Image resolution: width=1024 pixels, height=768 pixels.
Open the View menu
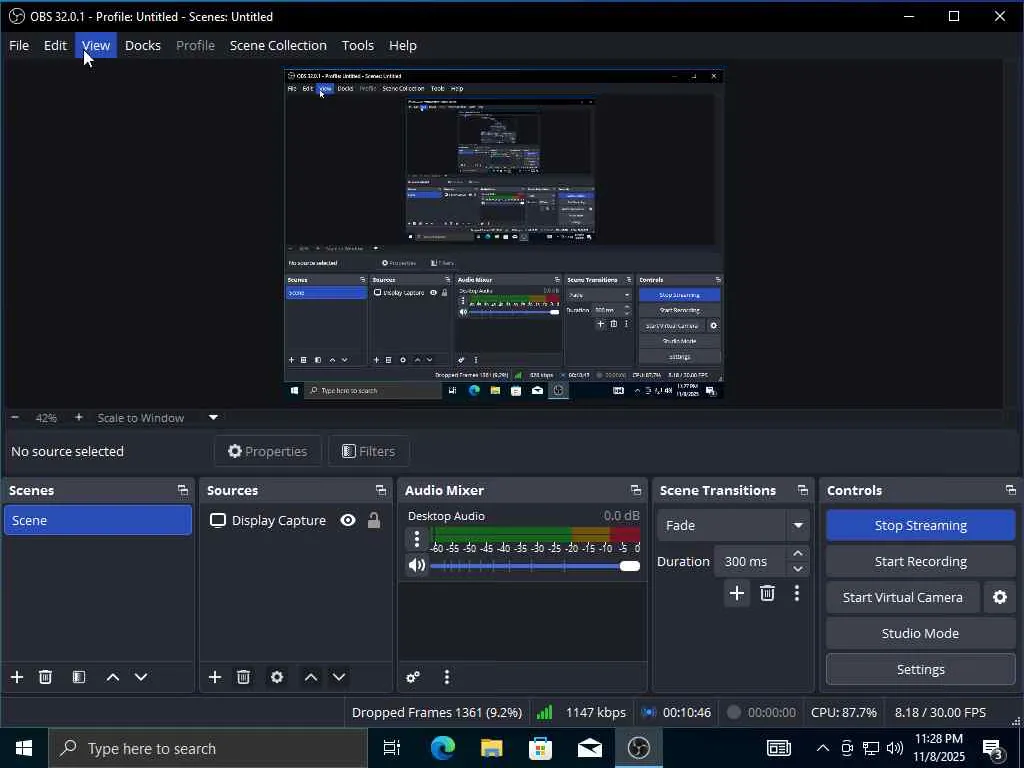96,46
